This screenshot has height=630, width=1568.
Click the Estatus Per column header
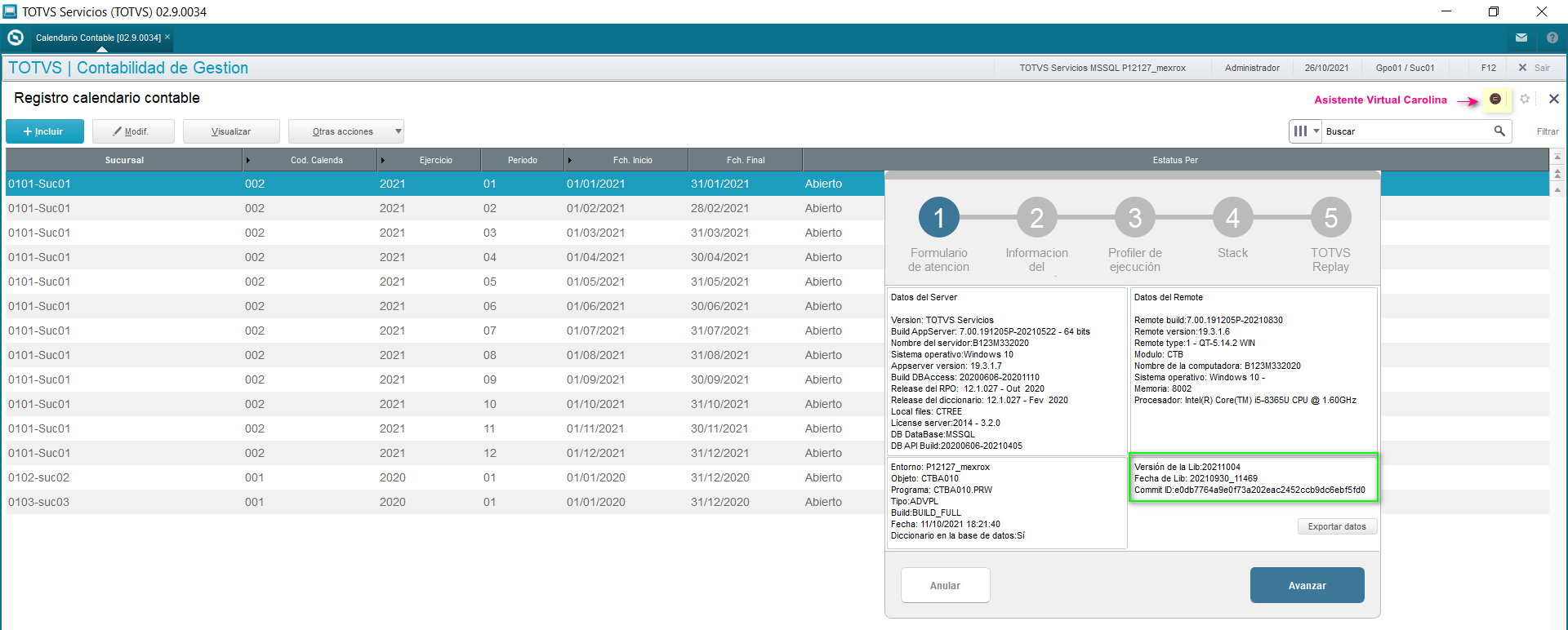(1175, 160)
